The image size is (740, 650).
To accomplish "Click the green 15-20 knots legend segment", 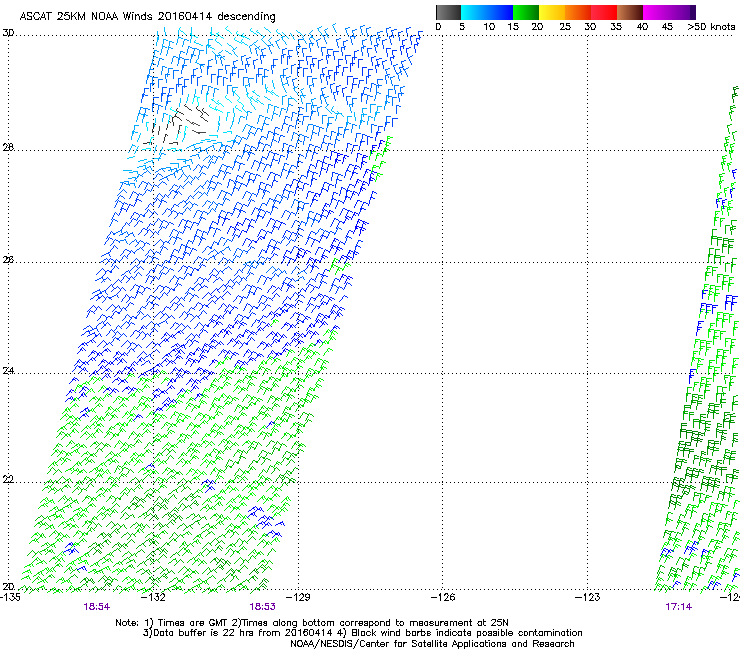I will coord(526,12).
